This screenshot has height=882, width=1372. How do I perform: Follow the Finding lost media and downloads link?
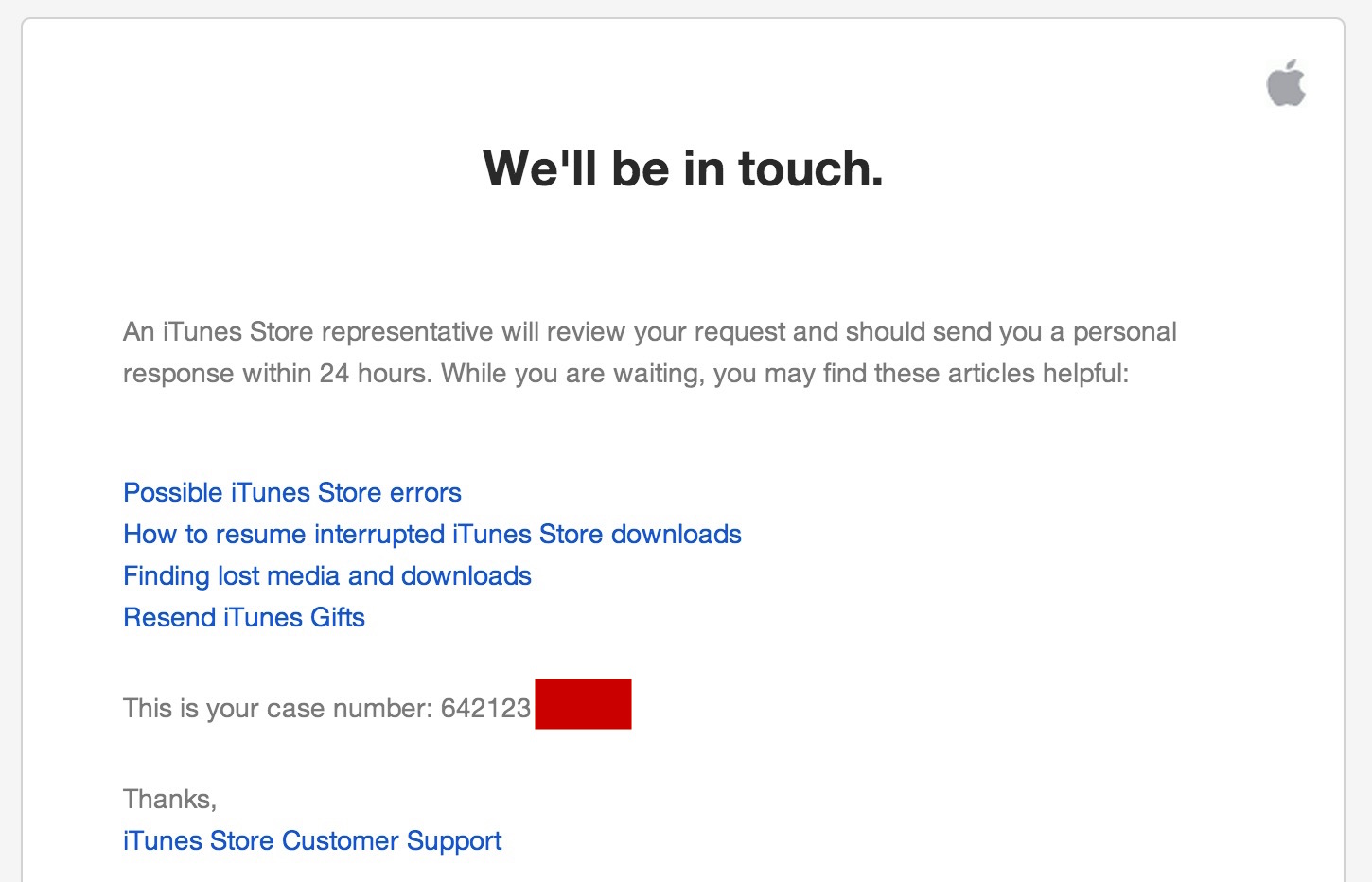pyautogui.click(x=326, y=576)
